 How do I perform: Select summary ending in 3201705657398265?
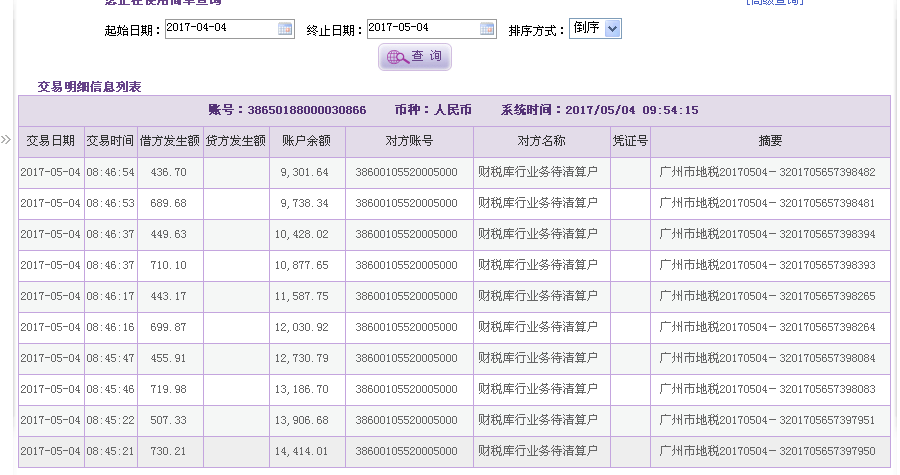(x=768, y=296)
